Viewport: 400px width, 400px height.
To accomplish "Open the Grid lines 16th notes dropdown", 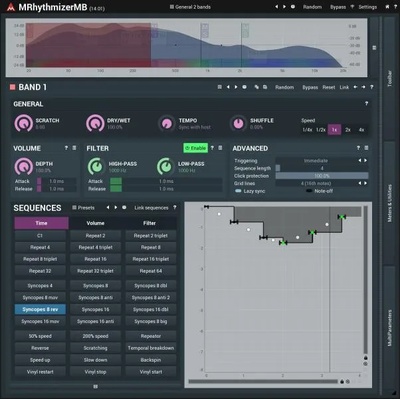I will pyautogui.click(x=316, y=183).
